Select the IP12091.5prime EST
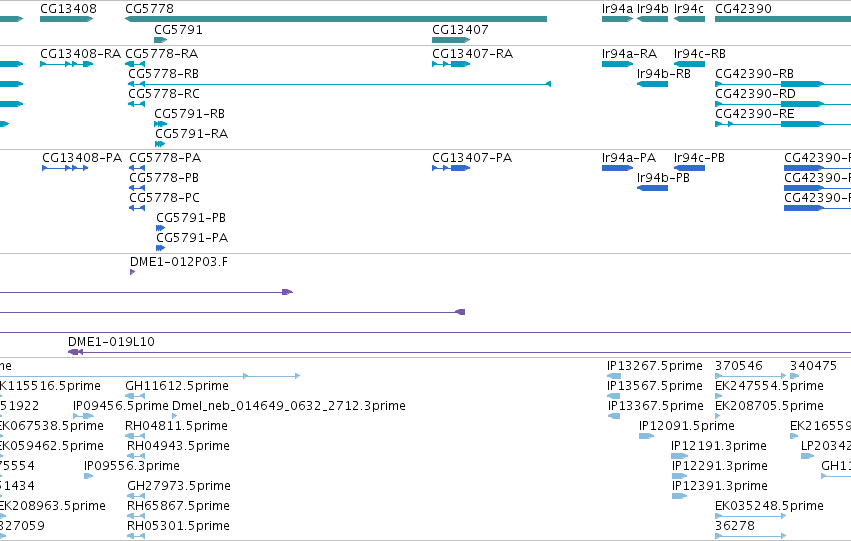 tap(646, 436)
